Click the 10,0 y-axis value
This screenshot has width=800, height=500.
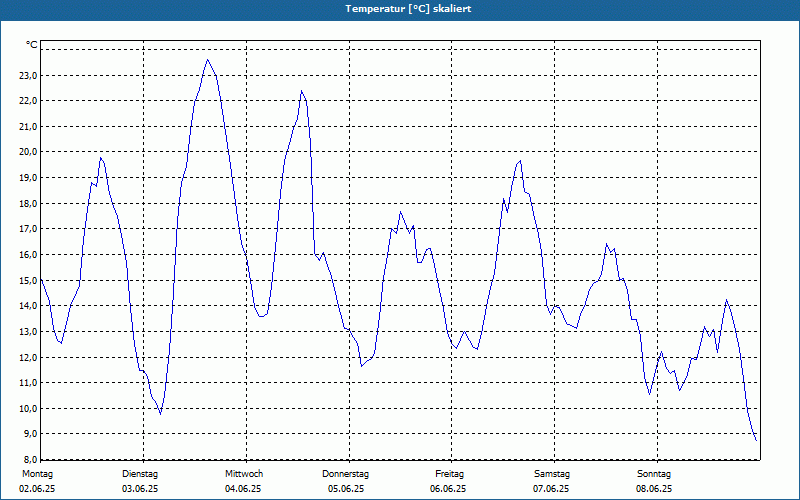pyautogui.click(x=28, y=408)
